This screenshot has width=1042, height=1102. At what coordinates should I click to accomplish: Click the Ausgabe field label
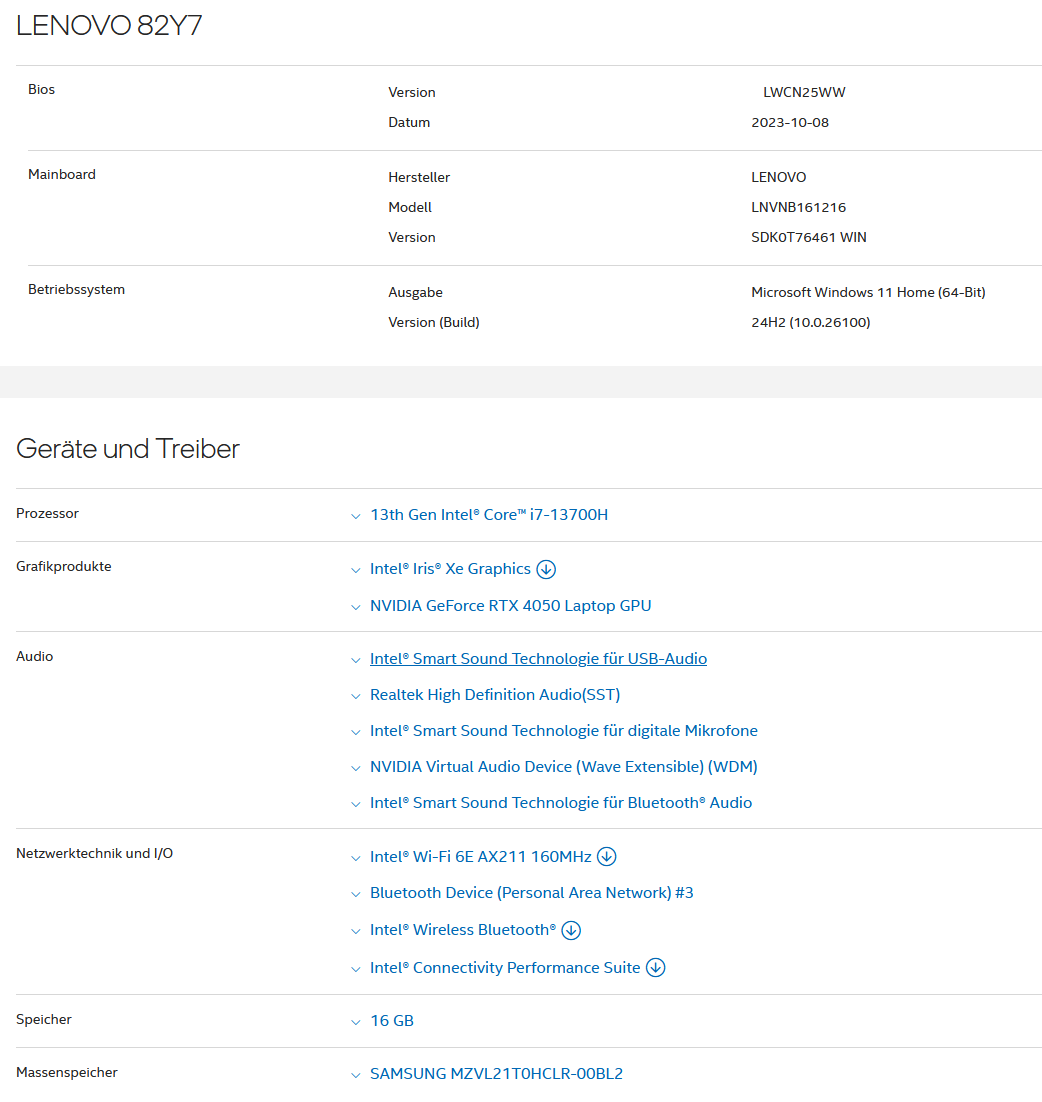point(415,292)
